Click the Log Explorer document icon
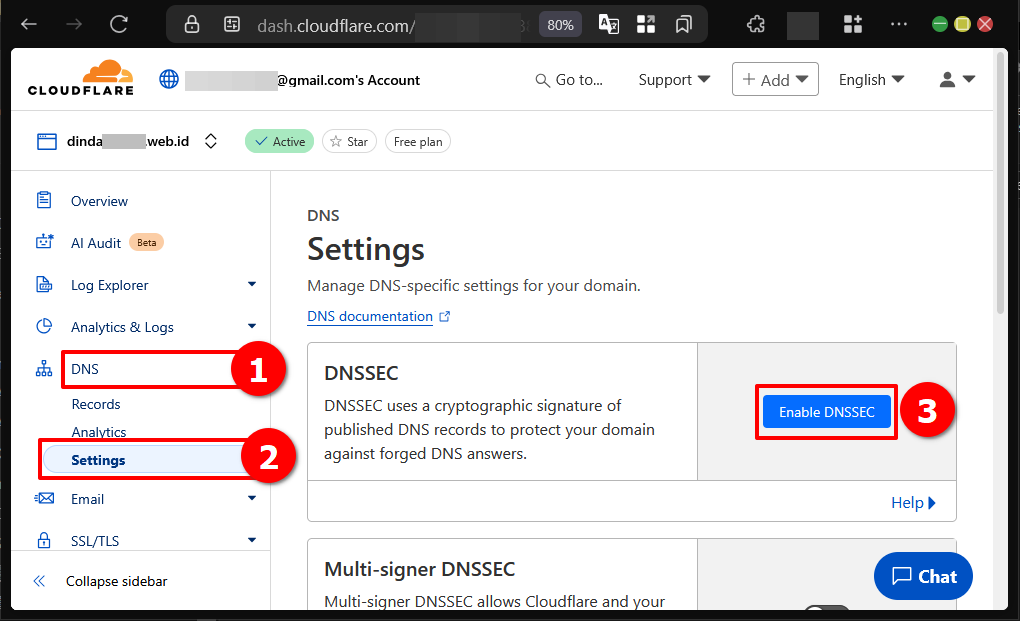Viewport: 1020px width, 621px height. [44, 284]
